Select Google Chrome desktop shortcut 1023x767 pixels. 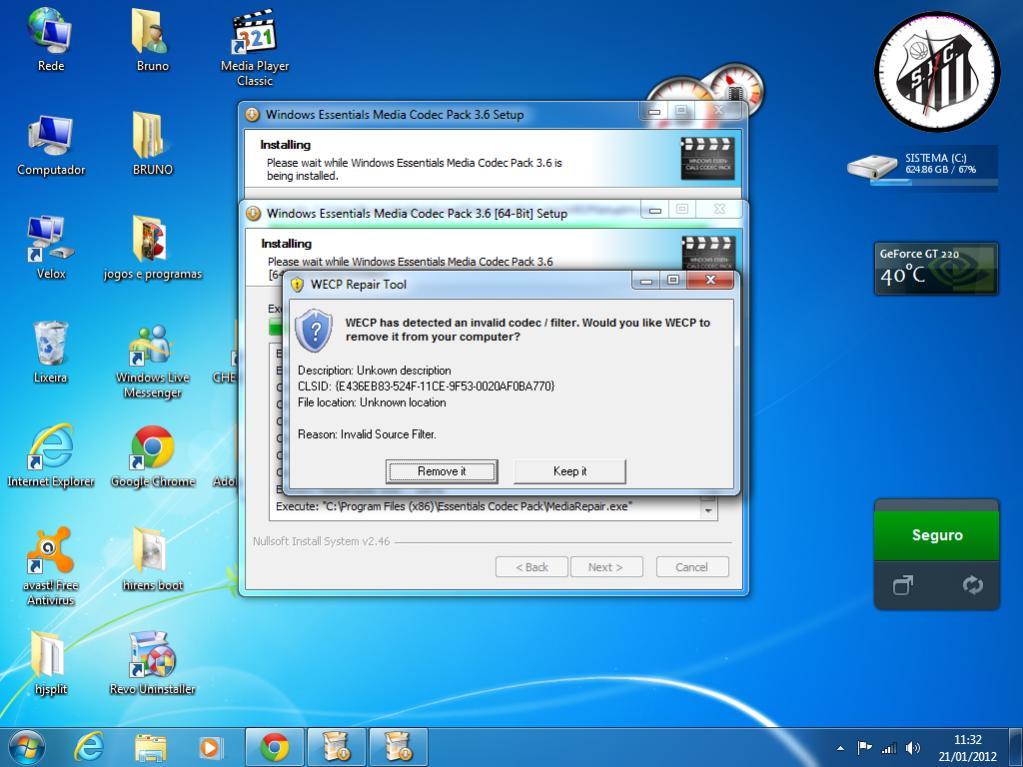pyautogui.click(x=153, y=455)
